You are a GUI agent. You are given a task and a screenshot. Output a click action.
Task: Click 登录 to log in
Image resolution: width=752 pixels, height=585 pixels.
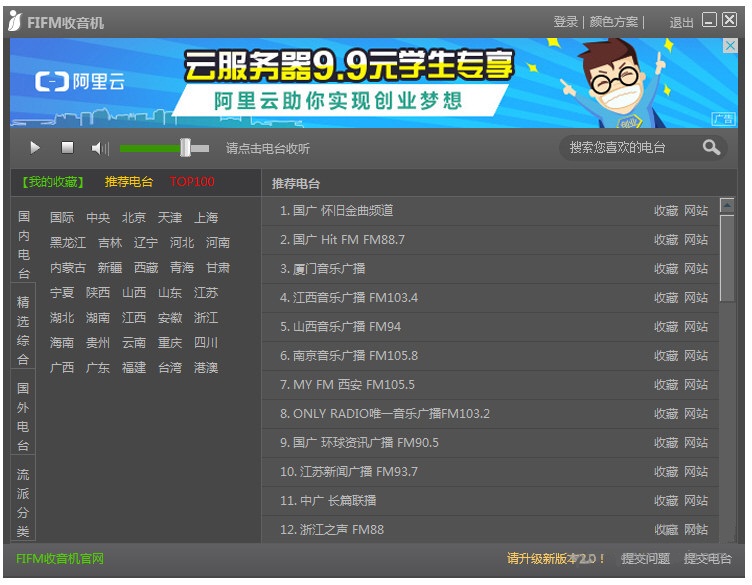565,22
